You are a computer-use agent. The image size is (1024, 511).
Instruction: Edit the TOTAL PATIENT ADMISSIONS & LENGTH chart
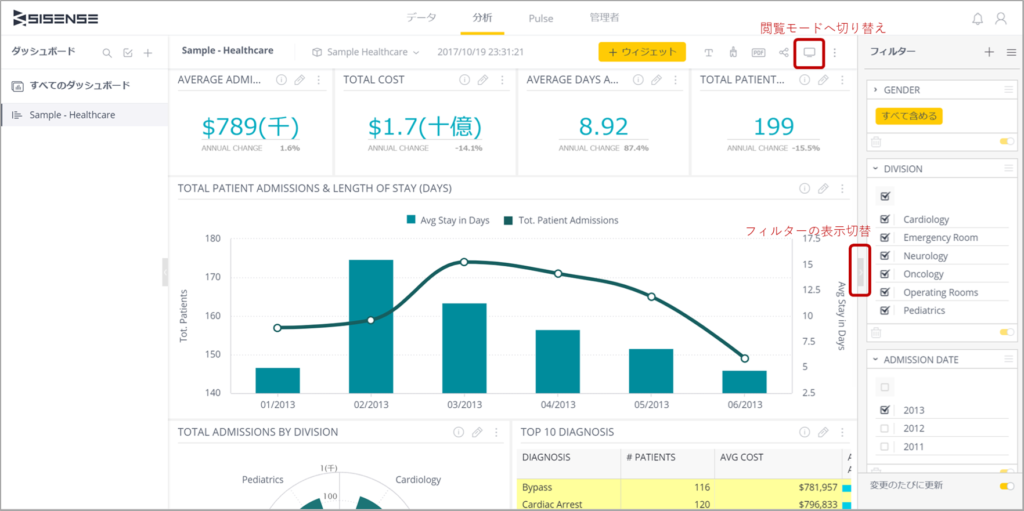coord(824,188)
